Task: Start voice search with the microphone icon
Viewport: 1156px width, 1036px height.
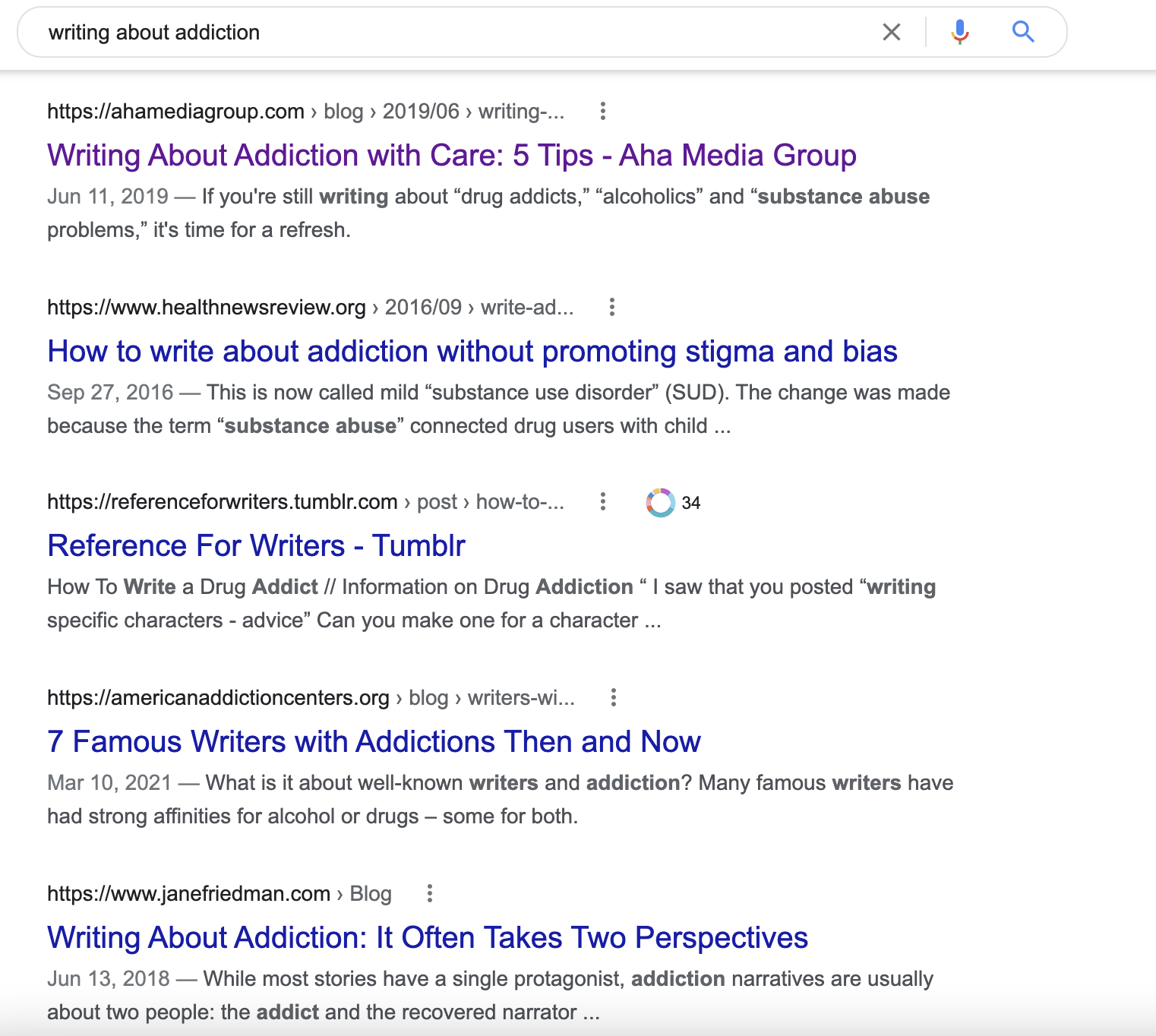Action: click(960, 32)
